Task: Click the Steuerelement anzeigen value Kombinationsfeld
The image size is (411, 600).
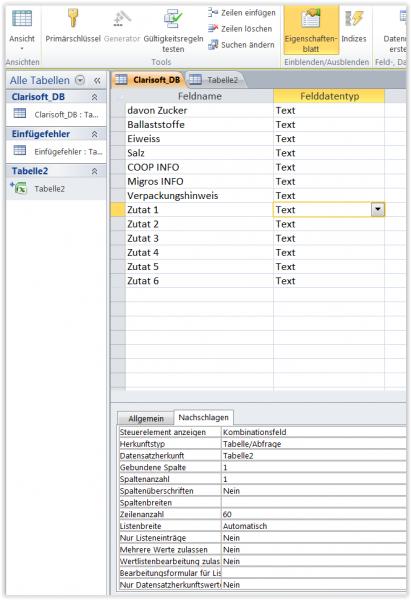Action: click(x=313, y=432)
